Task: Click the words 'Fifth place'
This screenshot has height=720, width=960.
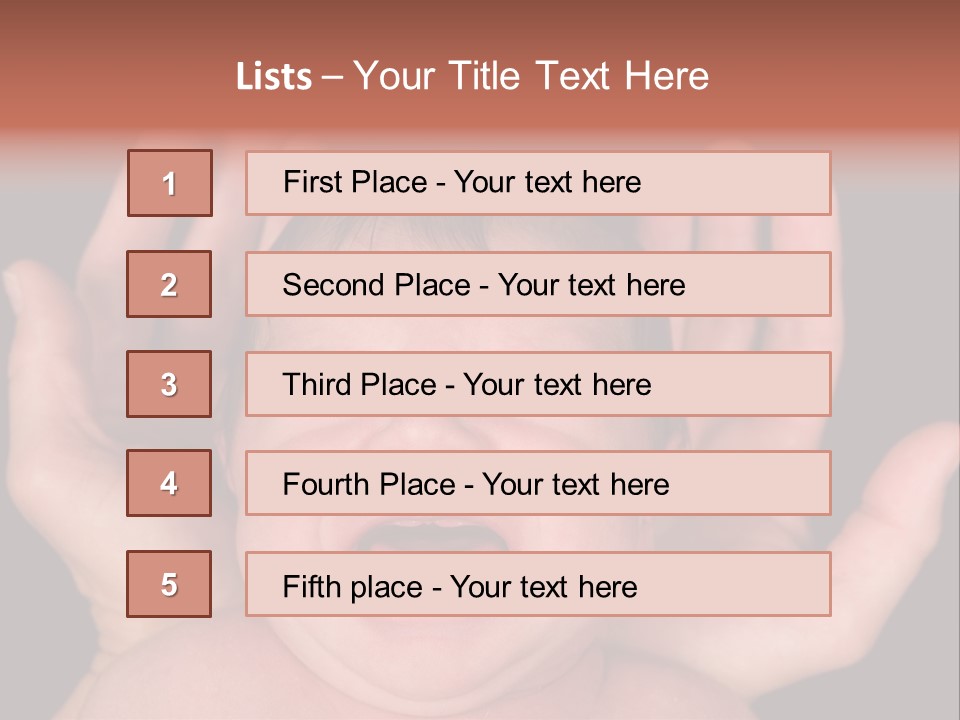Action: point(353,587)
